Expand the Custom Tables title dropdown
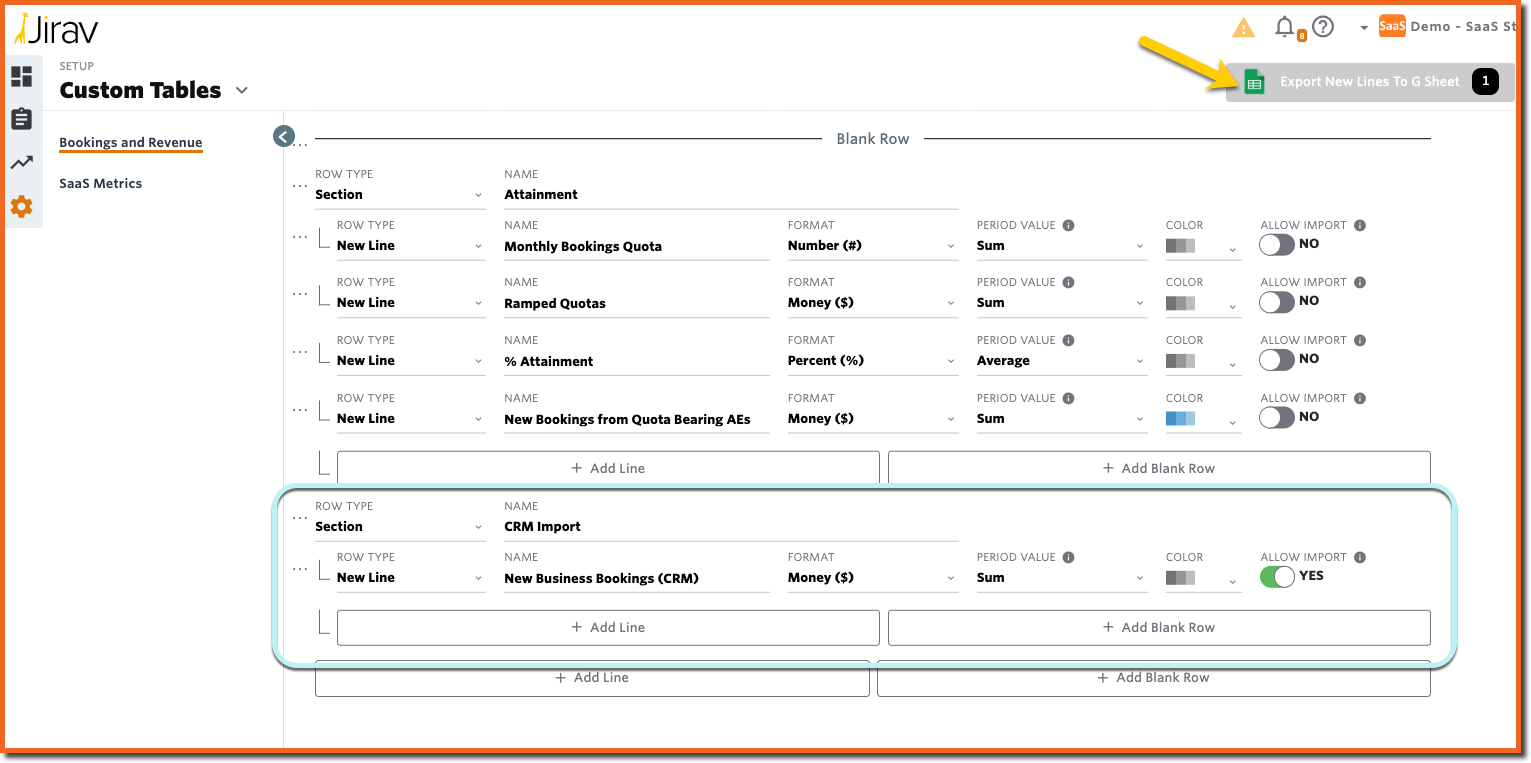The height and width of the screenshot is (763, 1531). [241, 90]
